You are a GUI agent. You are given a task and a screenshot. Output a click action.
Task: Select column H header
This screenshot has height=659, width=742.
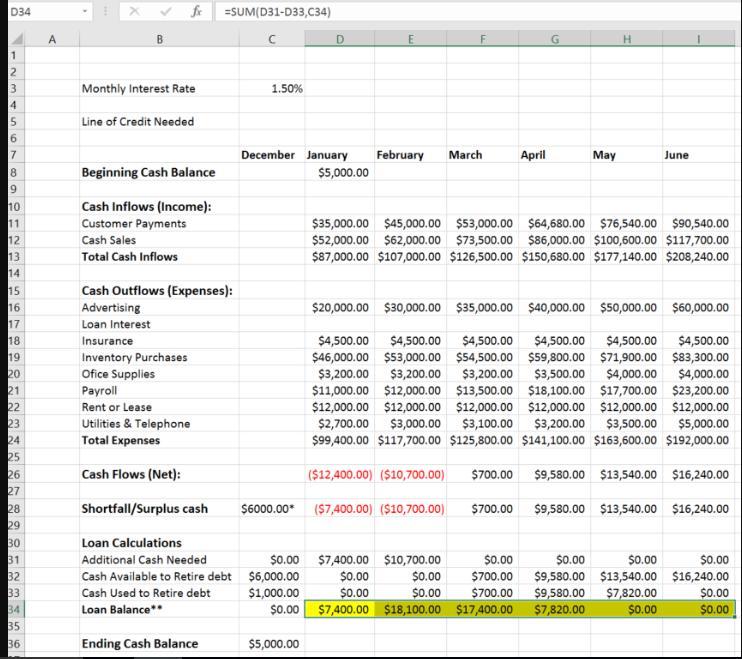pos(627,39)
